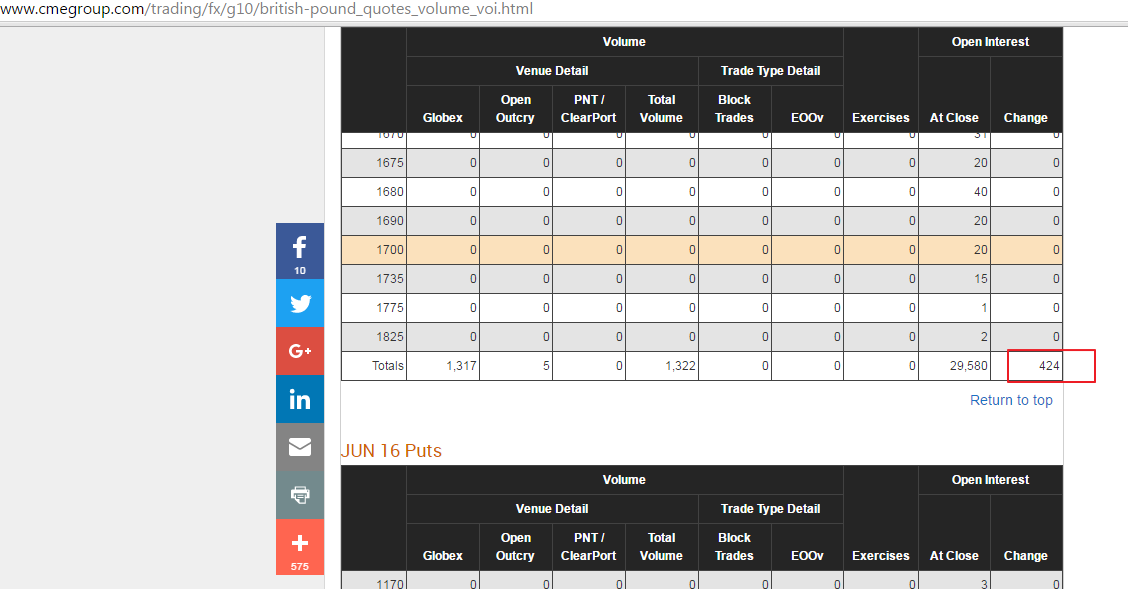Screen dimensions: 1128x589
Task: Select Totals Total Volume 1,322
Action: pos(680,365)
